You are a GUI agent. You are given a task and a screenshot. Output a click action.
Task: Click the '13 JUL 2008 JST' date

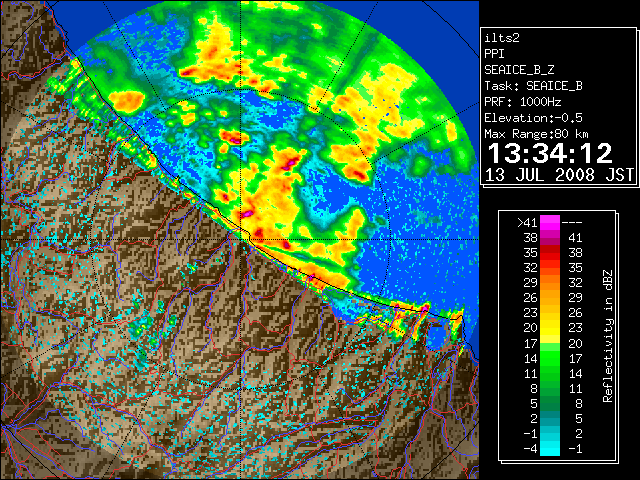coord(559,175)
